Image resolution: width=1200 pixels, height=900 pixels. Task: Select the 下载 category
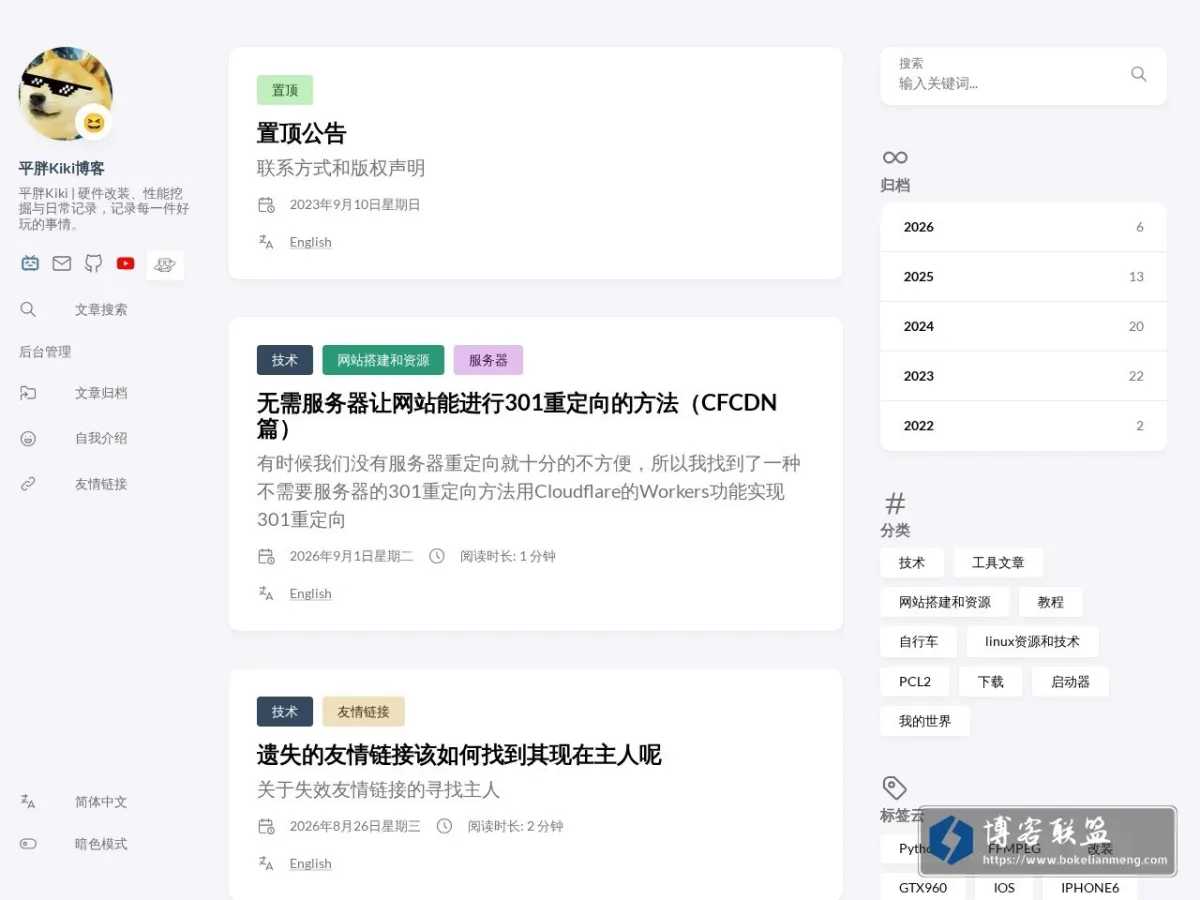click(991, 682)
